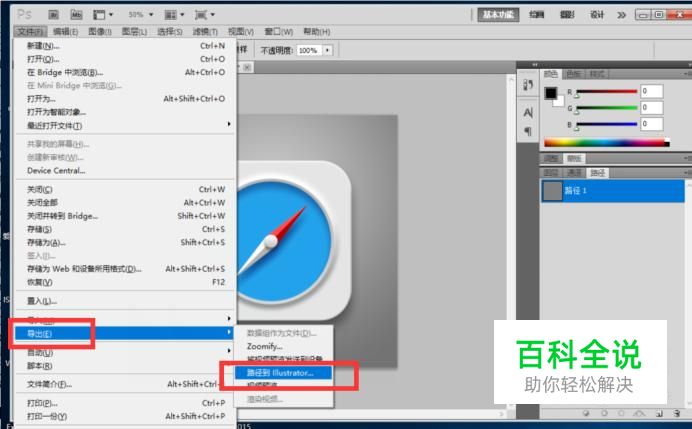The width and height of the screenshot is (692, 429).
Task: Switch to the 设计 workspace
Action: tap(597, 15)
